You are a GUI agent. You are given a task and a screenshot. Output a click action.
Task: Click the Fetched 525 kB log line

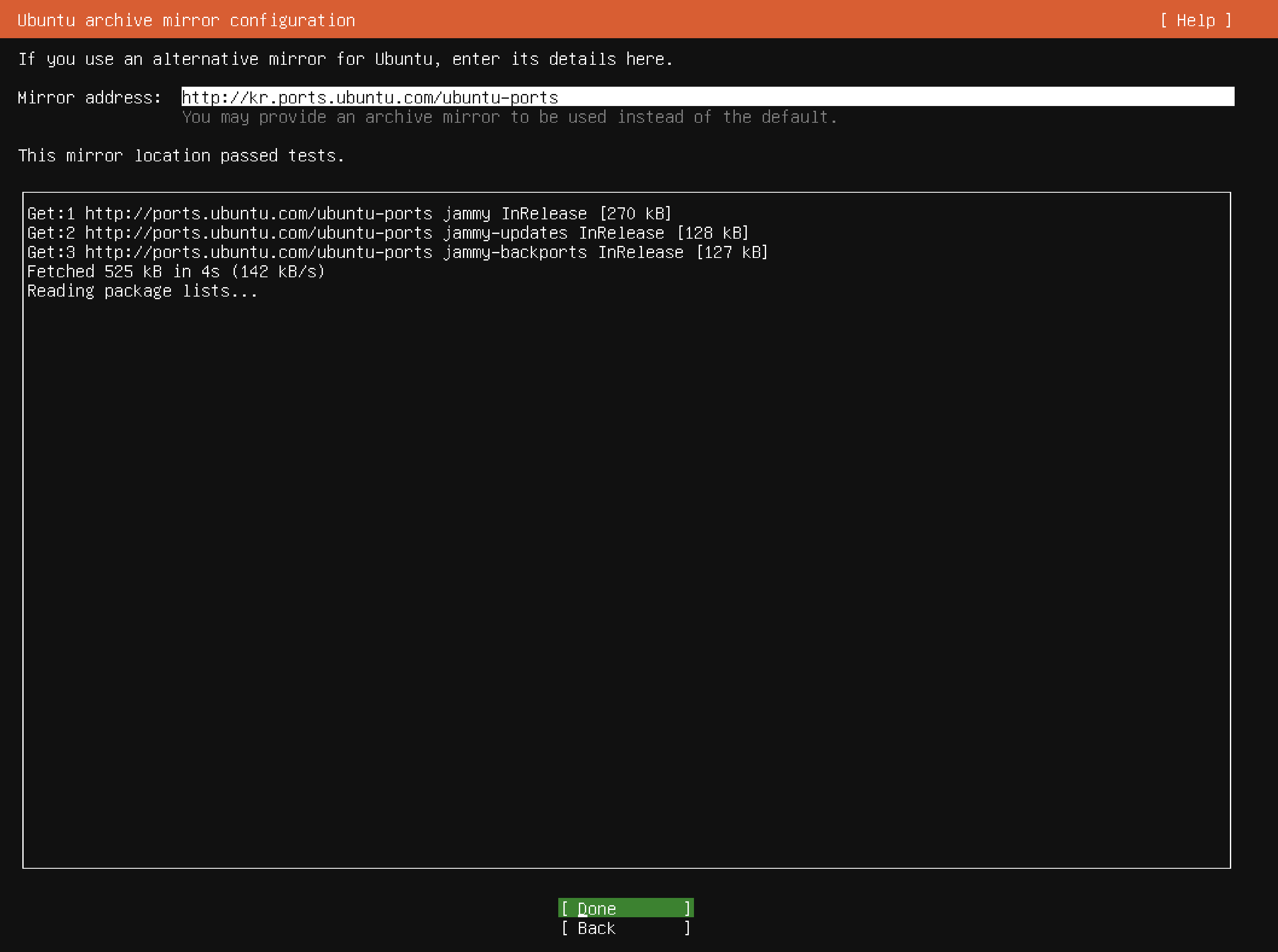(x=175, y=271)
